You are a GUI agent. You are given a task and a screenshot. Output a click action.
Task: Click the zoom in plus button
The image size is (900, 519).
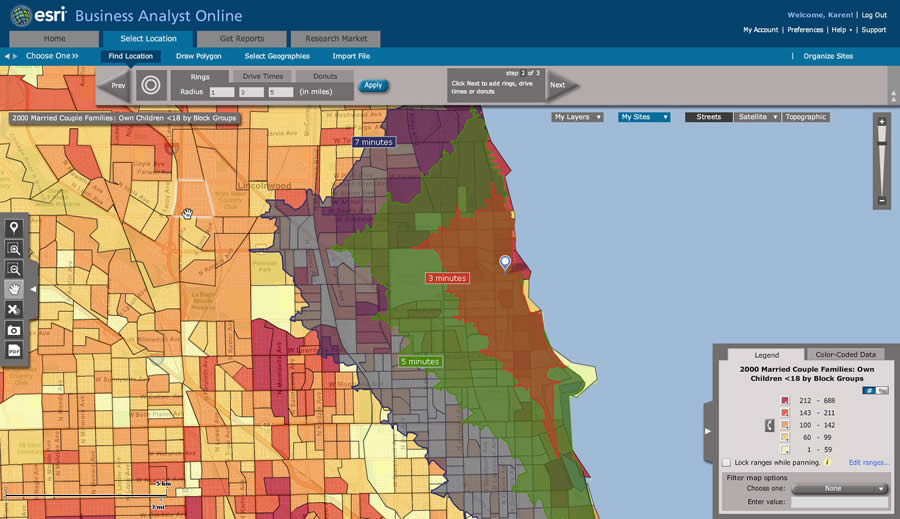click(882, 122)
